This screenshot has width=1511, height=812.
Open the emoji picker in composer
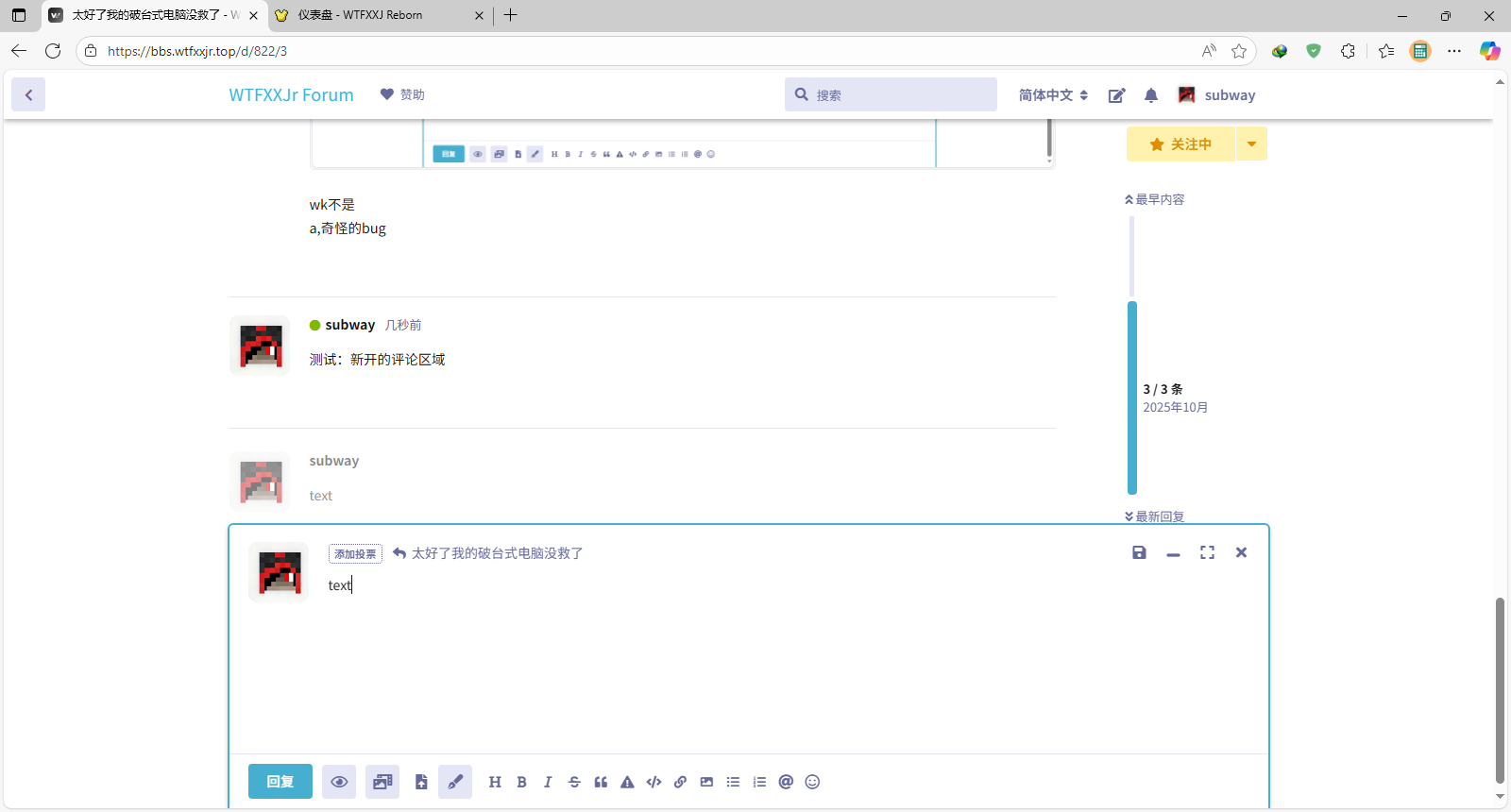pyautogui.click(x=812, y=782)
